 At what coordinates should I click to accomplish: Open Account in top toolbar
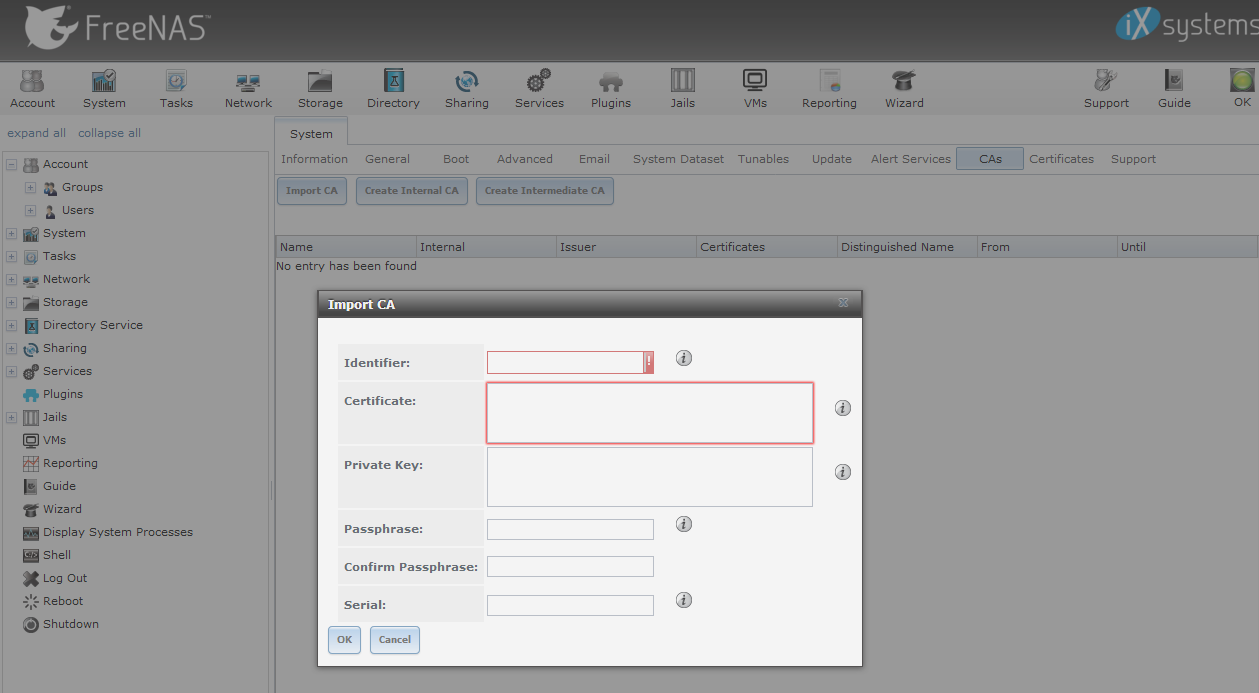pos(33,89)
